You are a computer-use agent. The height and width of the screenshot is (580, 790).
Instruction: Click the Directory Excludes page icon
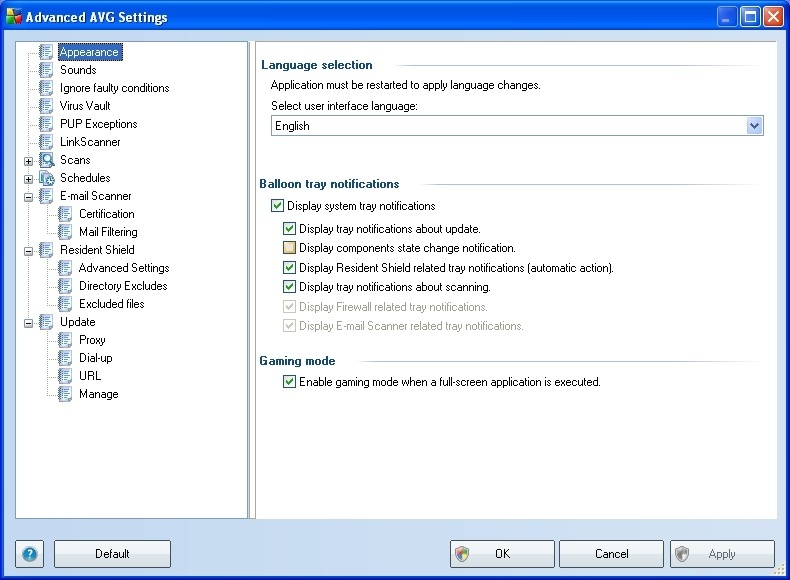[64, 286]
